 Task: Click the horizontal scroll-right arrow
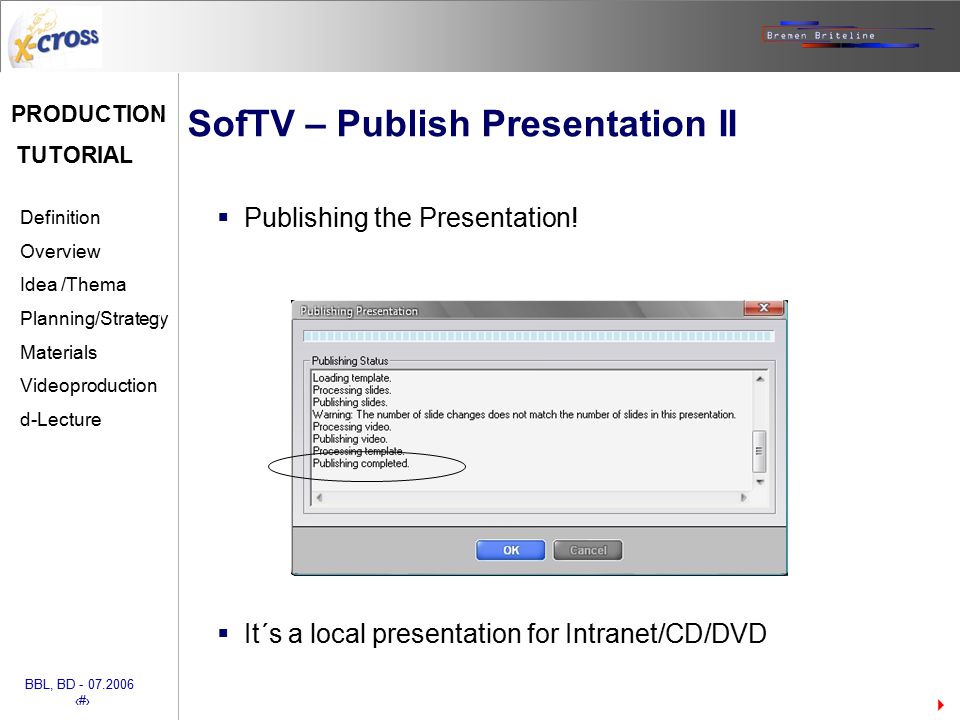(x=743, y=497)
